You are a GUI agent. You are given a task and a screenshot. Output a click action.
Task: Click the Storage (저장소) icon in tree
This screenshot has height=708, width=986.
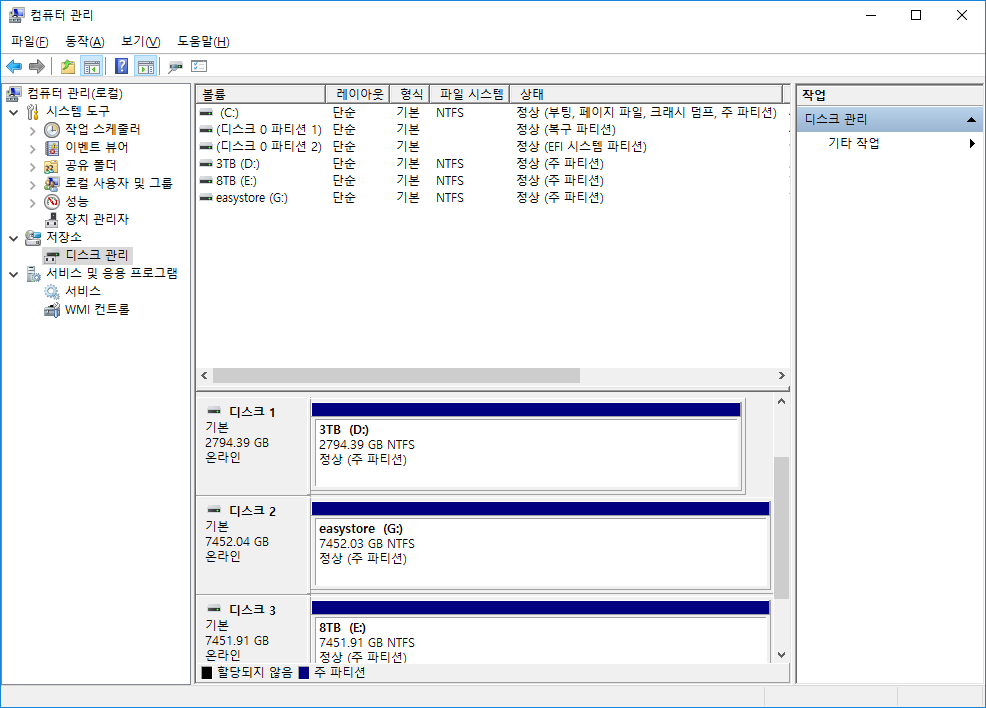click(x=33, y=238)
